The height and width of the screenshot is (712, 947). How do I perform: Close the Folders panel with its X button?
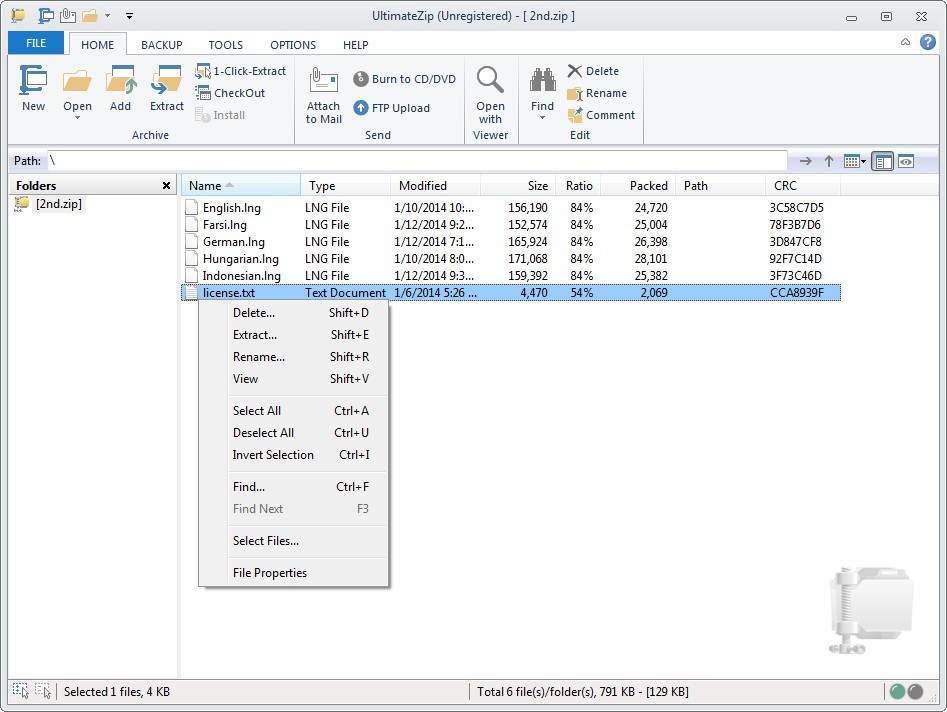[x=166, y=185]
